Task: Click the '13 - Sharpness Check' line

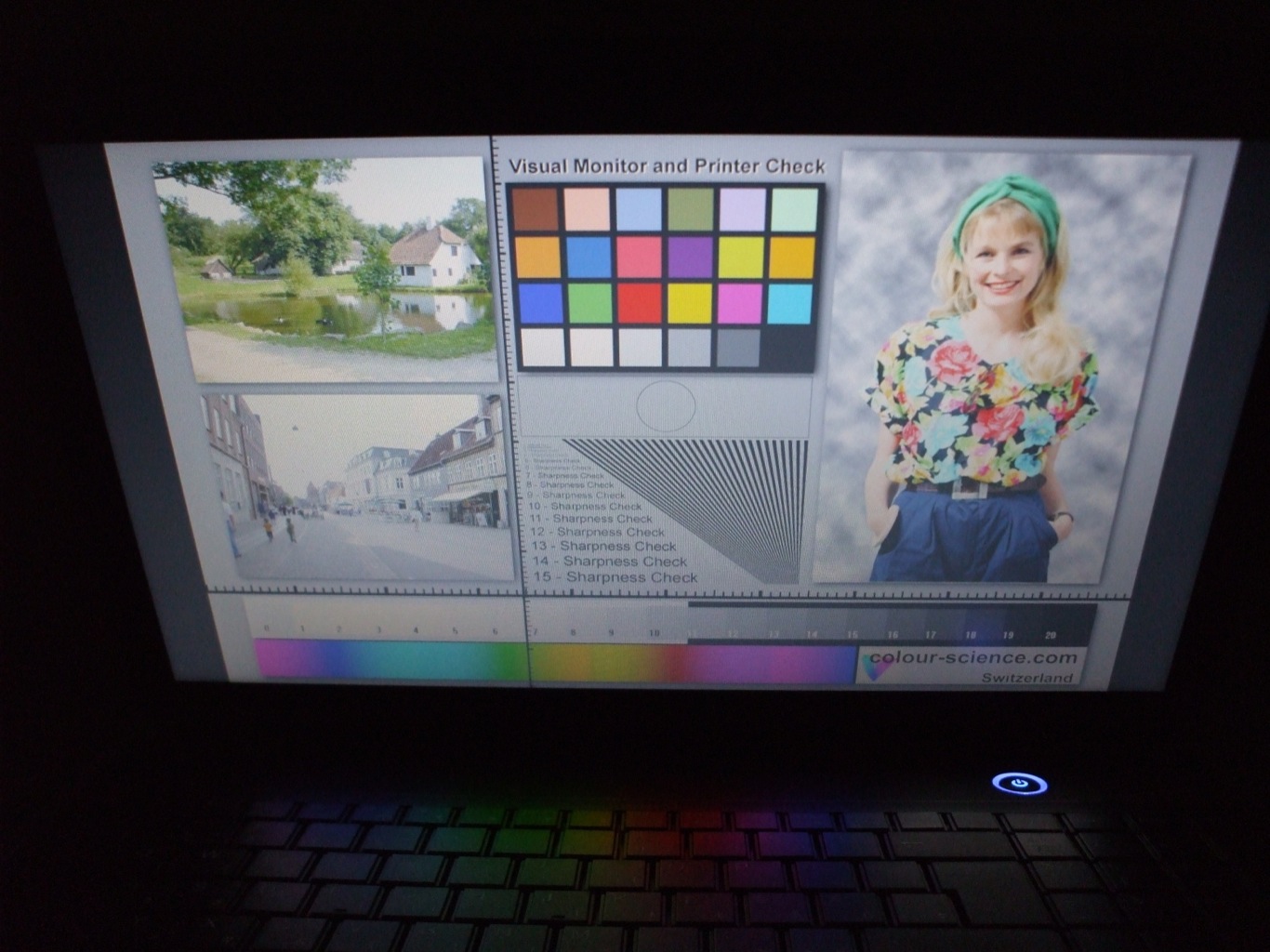Action: point(604,547)
